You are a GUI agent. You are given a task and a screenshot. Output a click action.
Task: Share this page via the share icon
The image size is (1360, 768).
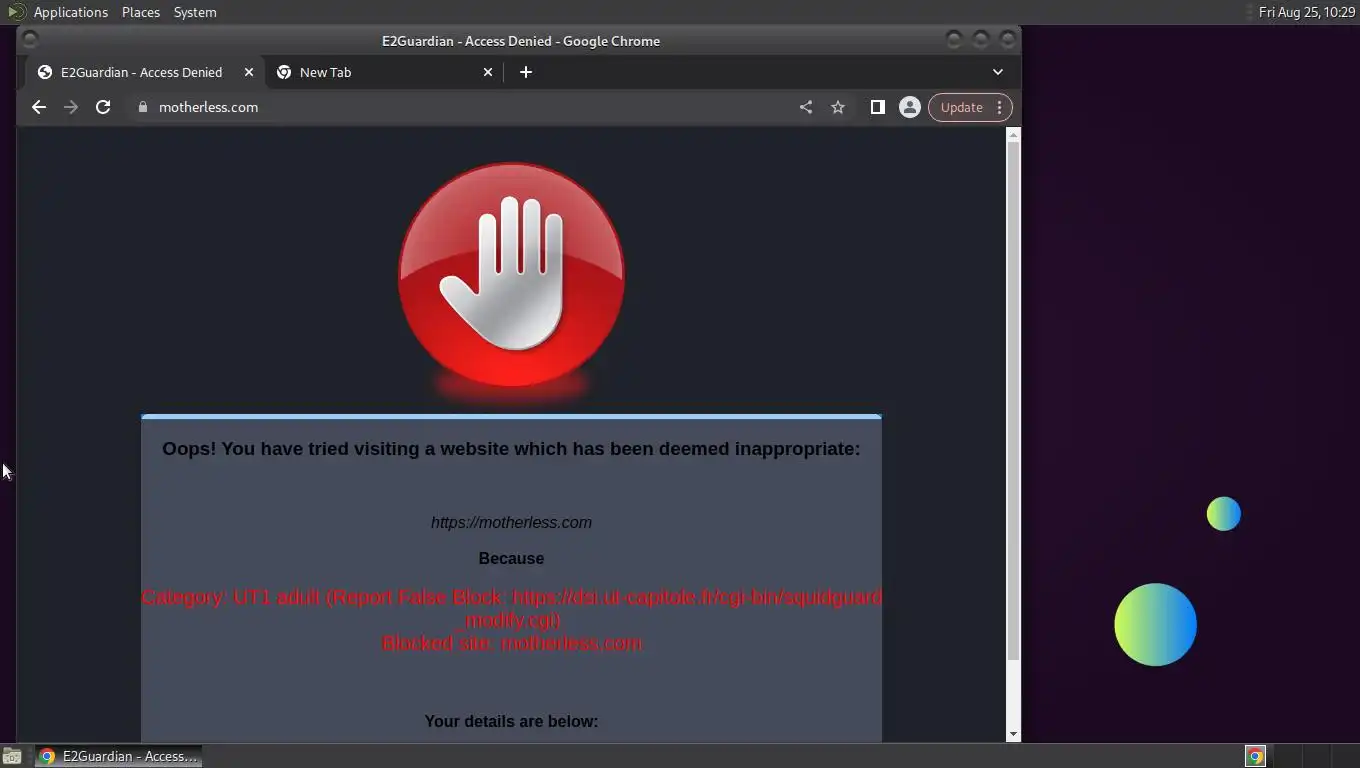[806, 107]
